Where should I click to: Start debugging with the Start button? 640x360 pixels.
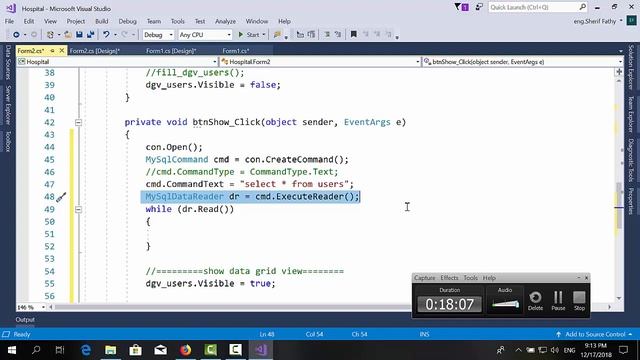(248, 35)
